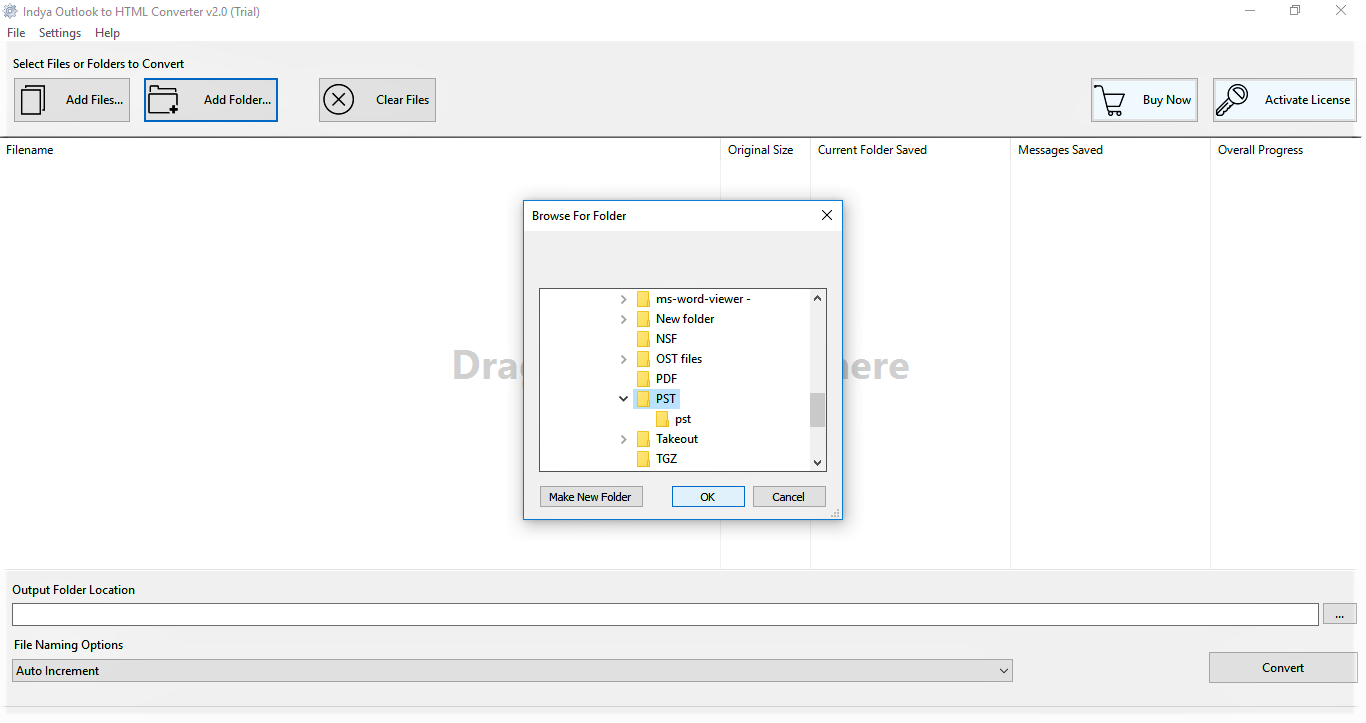Click the Filename column header
The width and height of the screenshot is (1366, 723).
tap(30, 150)
